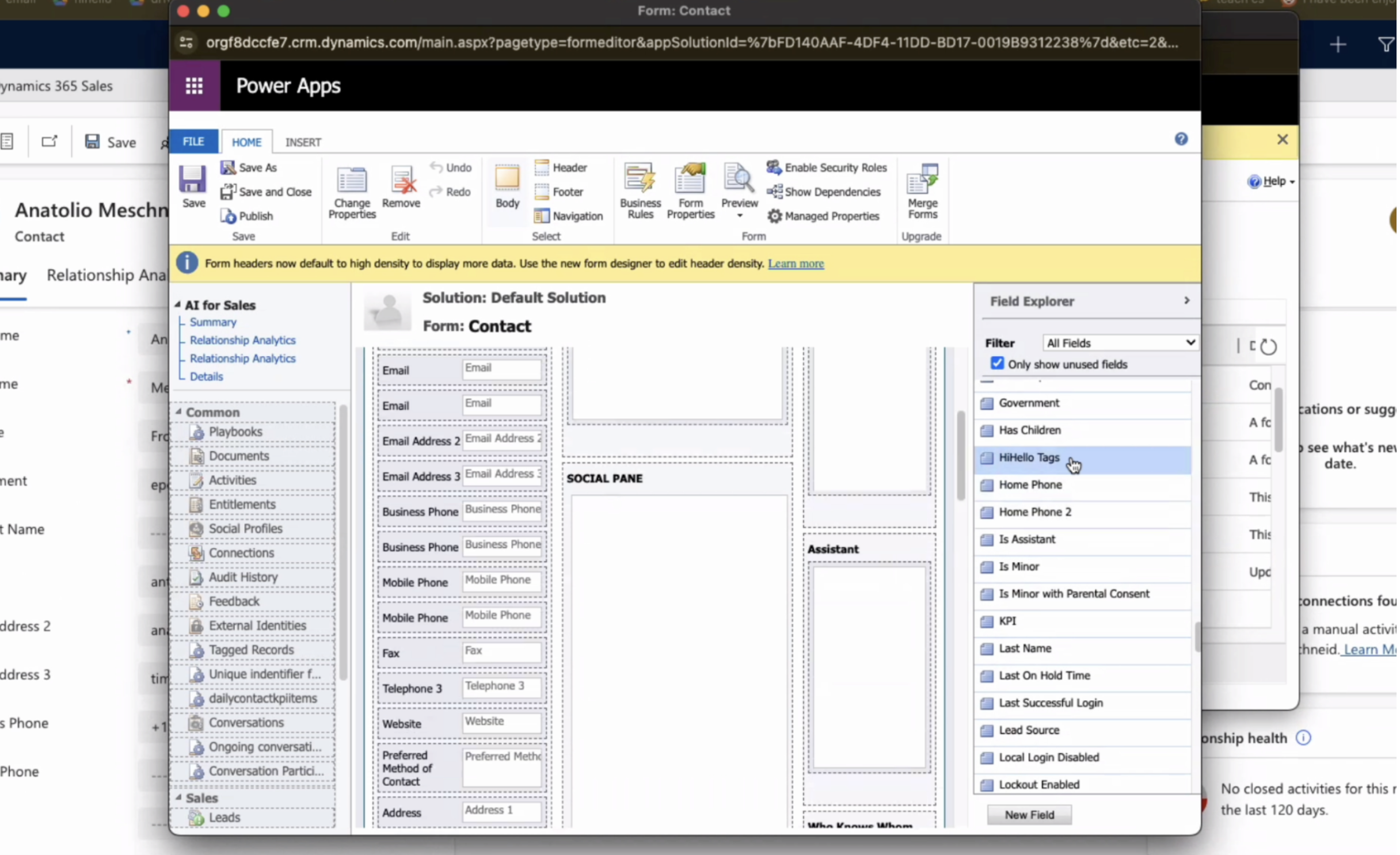Publish the form from the ribbon
Image resolution: width=1400 pixels, height=855 pixels.
tap(248, 216)
